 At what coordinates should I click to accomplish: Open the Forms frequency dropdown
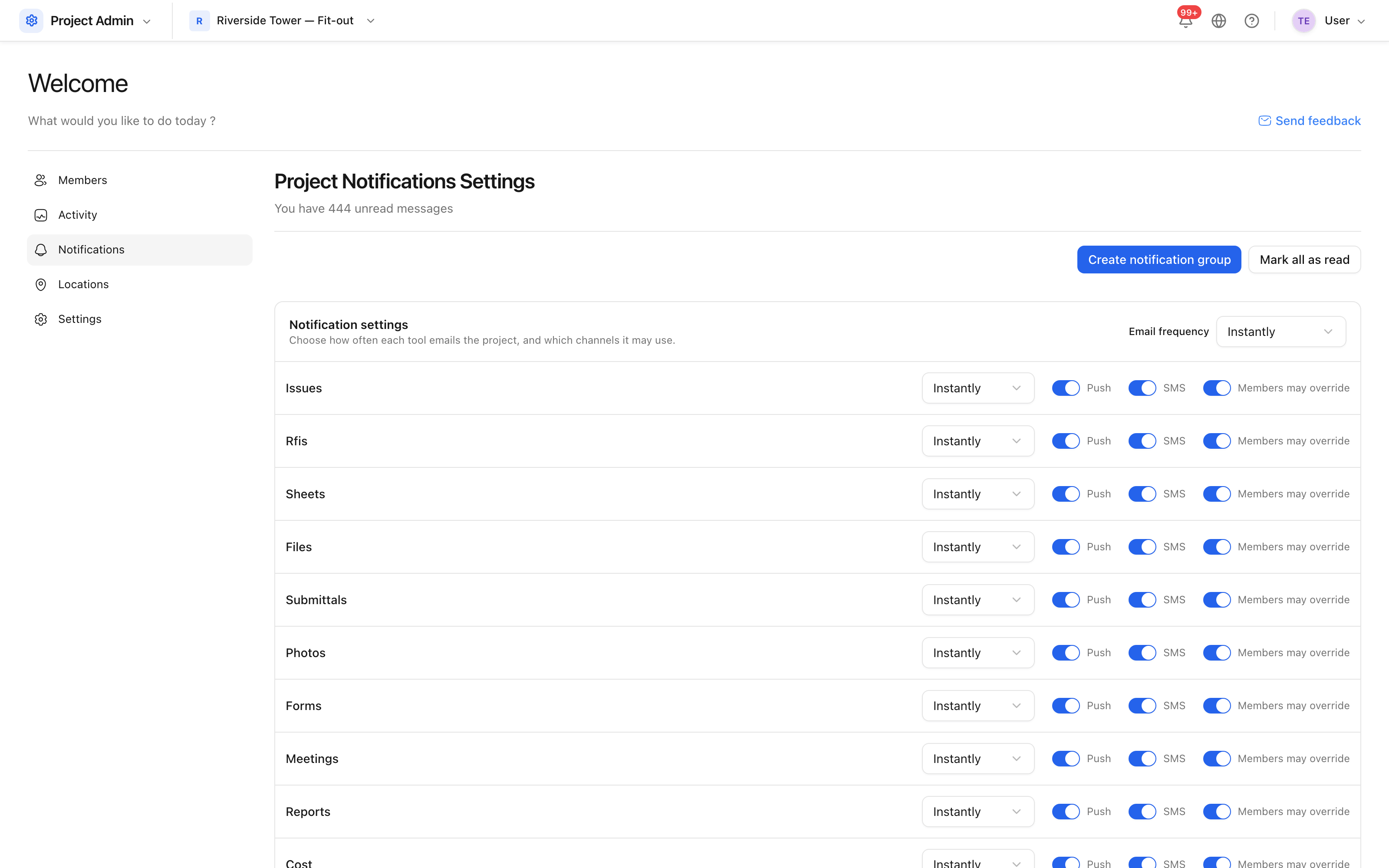pyautogui.click(x=978, y=706)
